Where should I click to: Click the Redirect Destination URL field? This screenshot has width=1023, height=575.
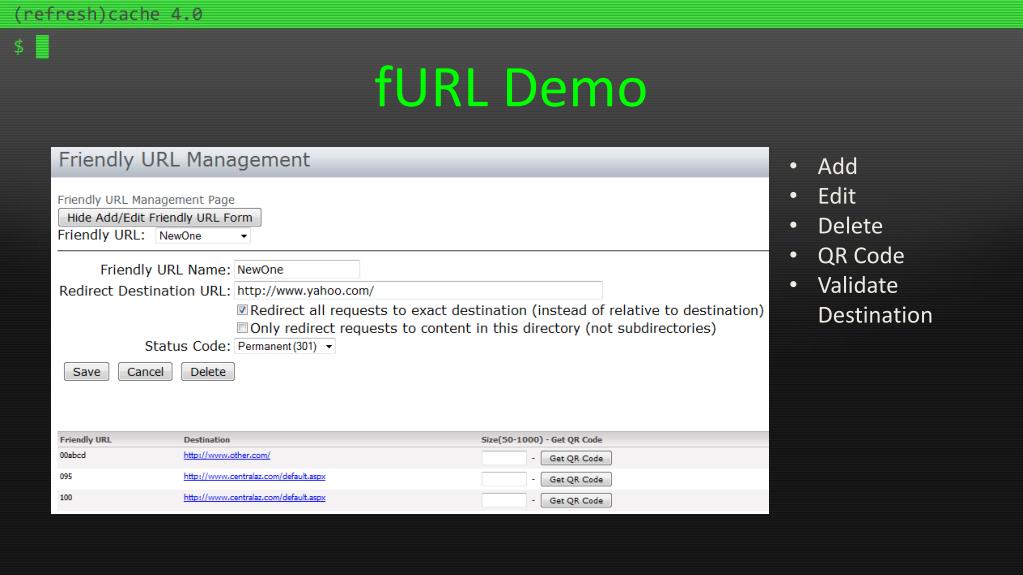(418, 290)
